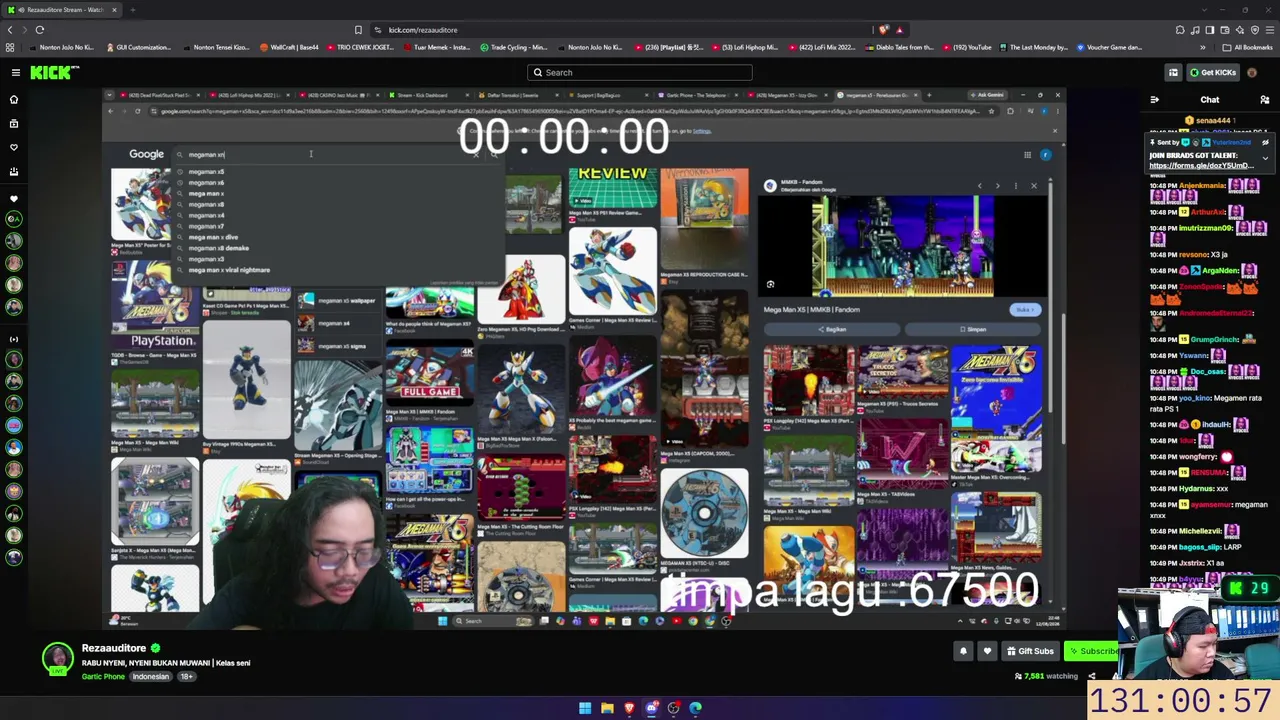Open Discord on the taskbar
This screenshot has width=1280, height=720.
651,708
